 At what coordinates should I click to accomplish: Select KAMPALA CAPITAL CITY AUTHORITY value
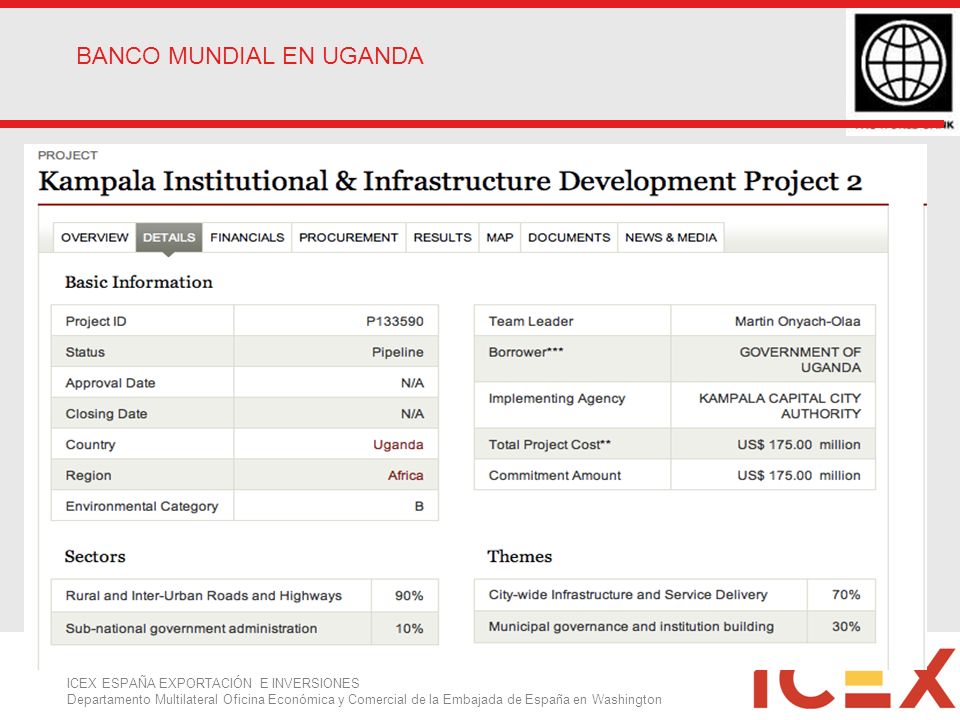pos(780,406)
